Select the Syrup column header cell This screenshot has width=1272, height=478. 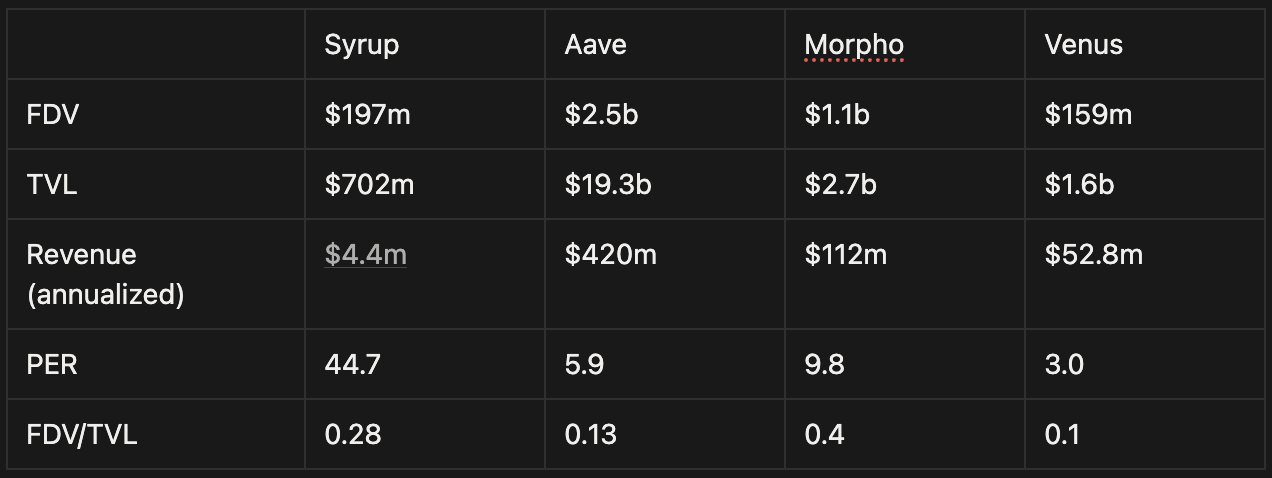pyautogui.click(x=425, y=45)
